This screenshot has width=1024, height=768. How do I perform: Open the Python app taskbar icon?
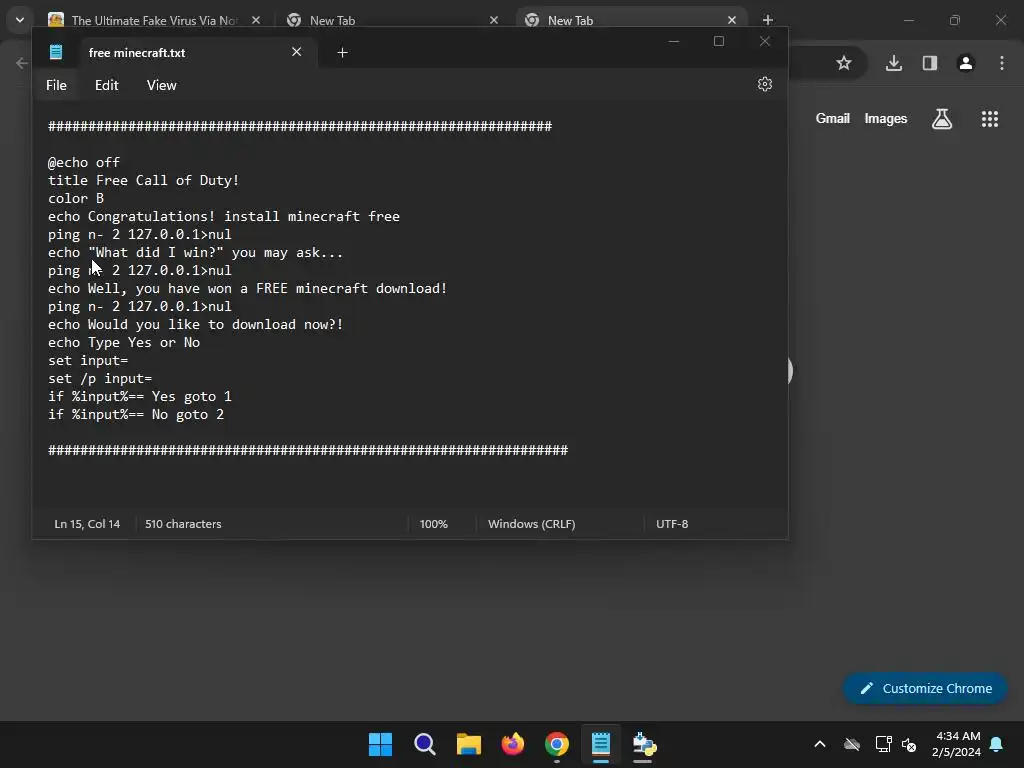pos(645,744)
